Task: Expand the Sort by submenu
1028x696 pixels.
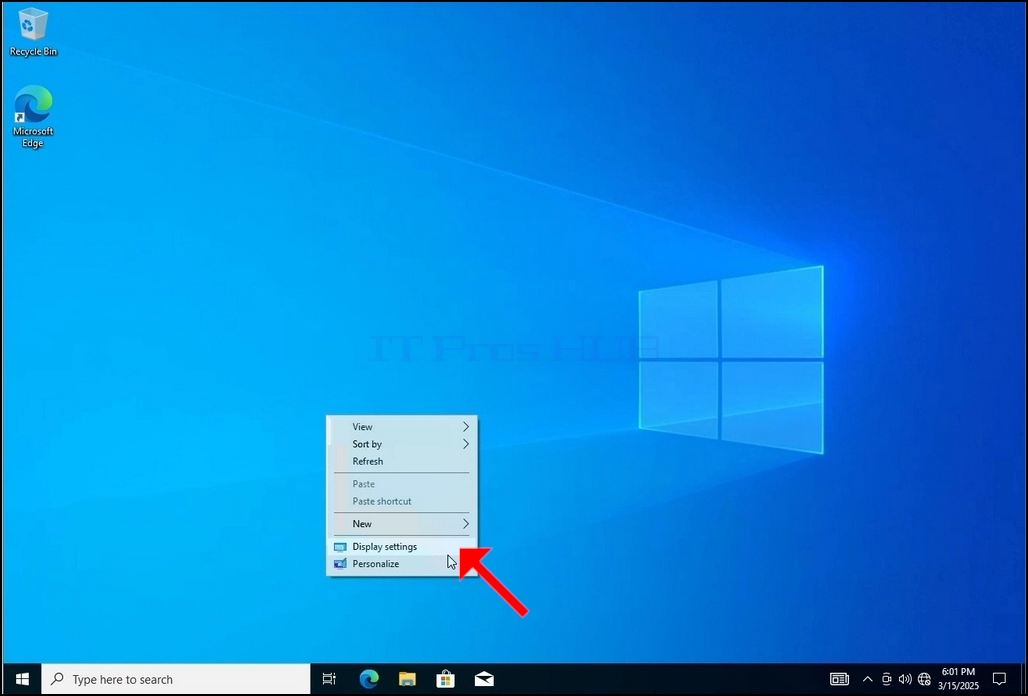Action: pyautogui.click(x=402, y=444)
